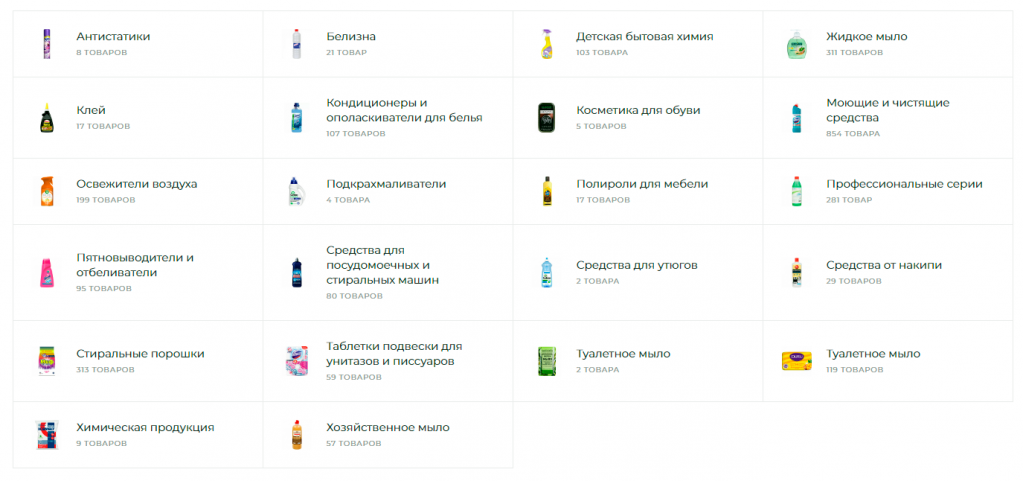Open Таблетки подвески для унитазов category
The height and width of the screenshot is (481, 1023).
(x=394, y=353)
